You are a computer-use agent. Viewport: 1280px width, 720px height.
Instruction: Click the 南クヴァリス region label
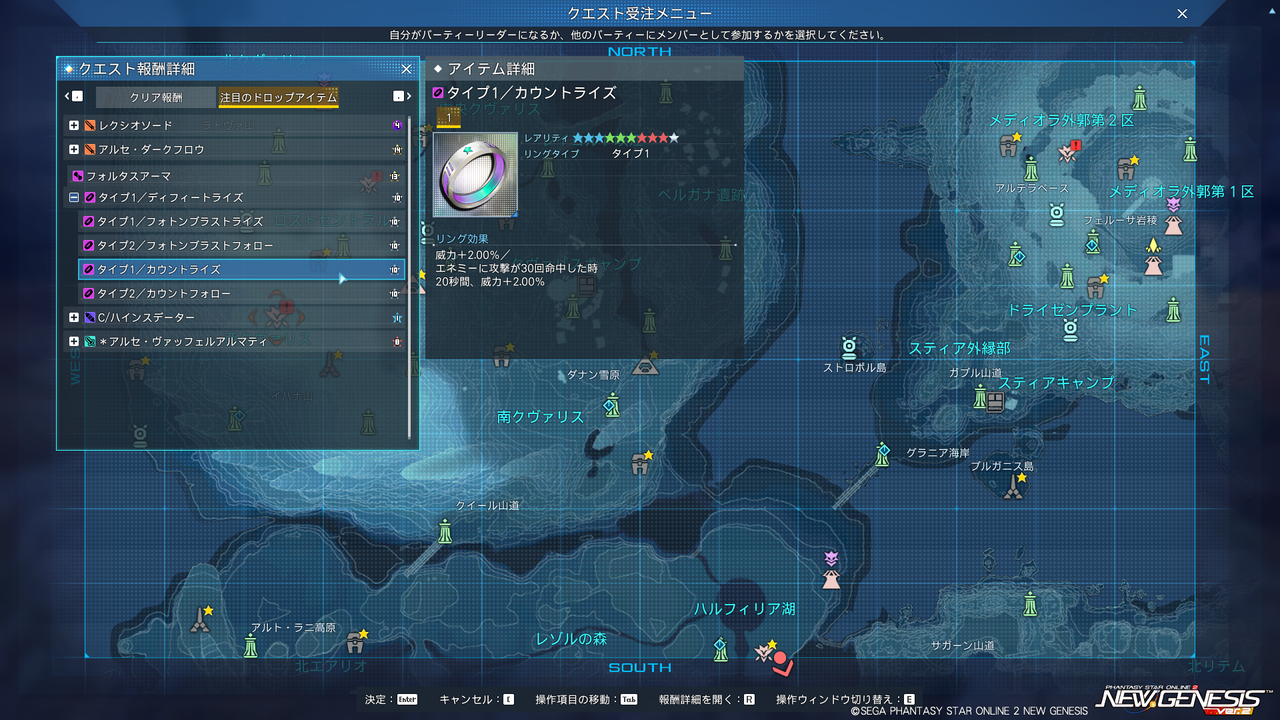(540, 417)
